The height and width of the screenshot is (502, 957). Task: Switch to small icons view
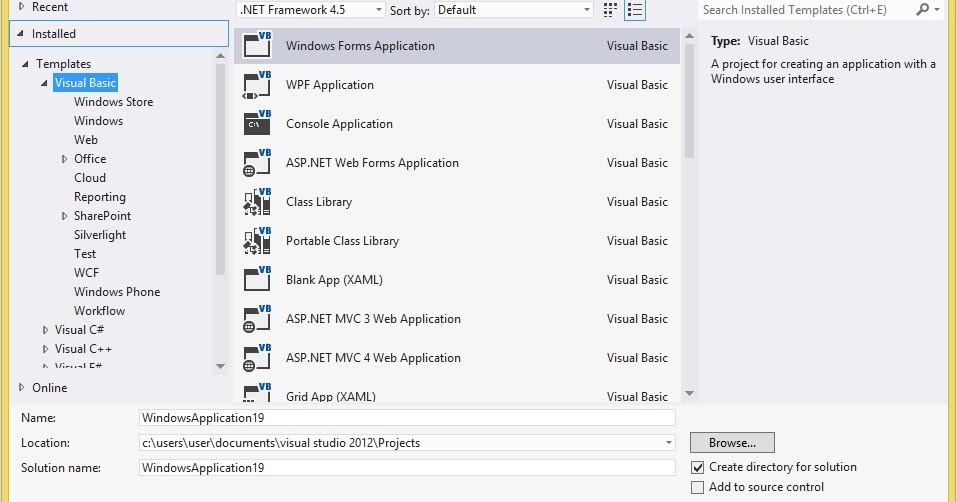tap(610, 10)
